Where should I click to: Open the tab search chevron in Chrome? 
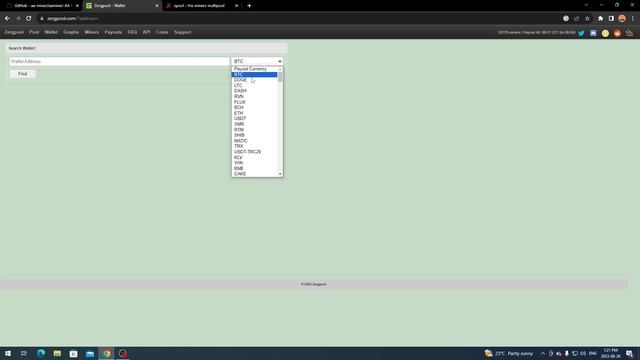(586, 5)
